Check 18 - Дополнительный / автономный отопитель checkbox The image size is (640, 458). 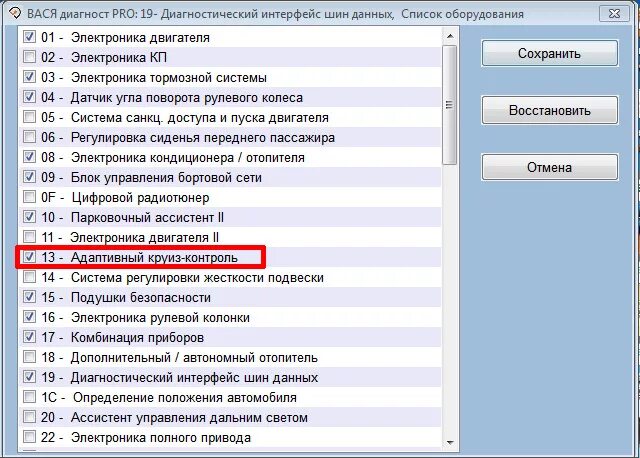point(29,356)
